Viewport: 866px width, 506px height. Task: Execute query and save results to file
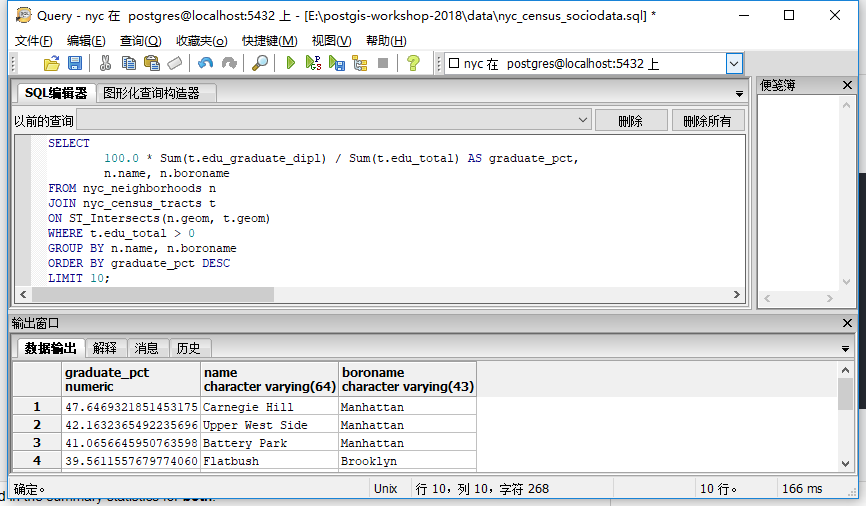336,64
